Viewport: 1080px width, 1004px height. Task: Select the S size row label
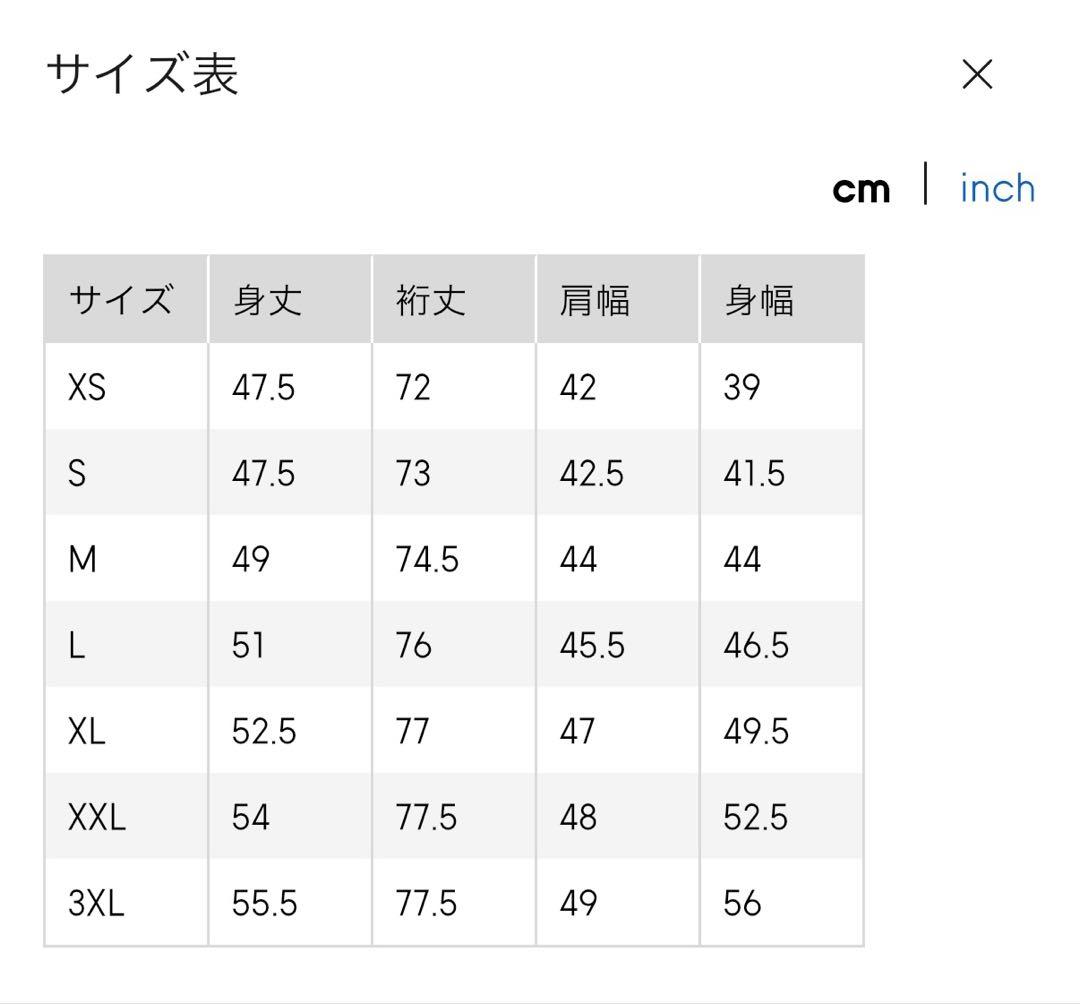[x=77, y=473]
